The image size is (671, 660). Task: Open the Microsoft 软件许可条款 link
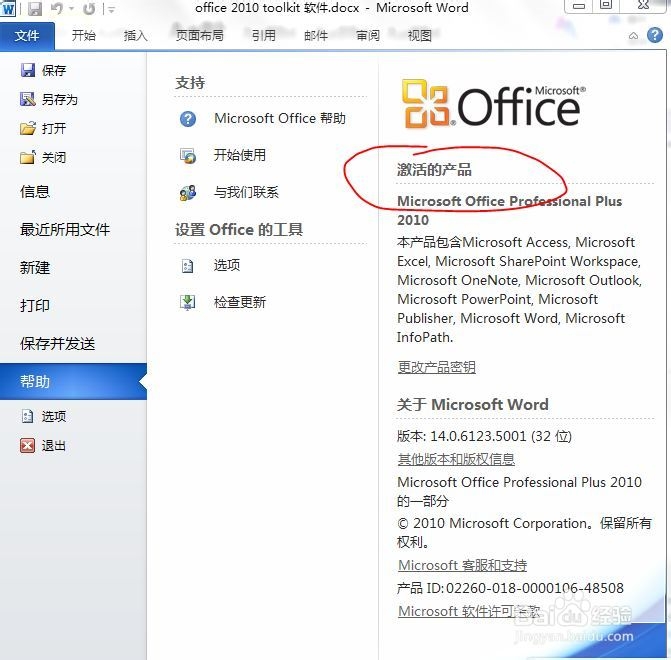coord(469,611)
